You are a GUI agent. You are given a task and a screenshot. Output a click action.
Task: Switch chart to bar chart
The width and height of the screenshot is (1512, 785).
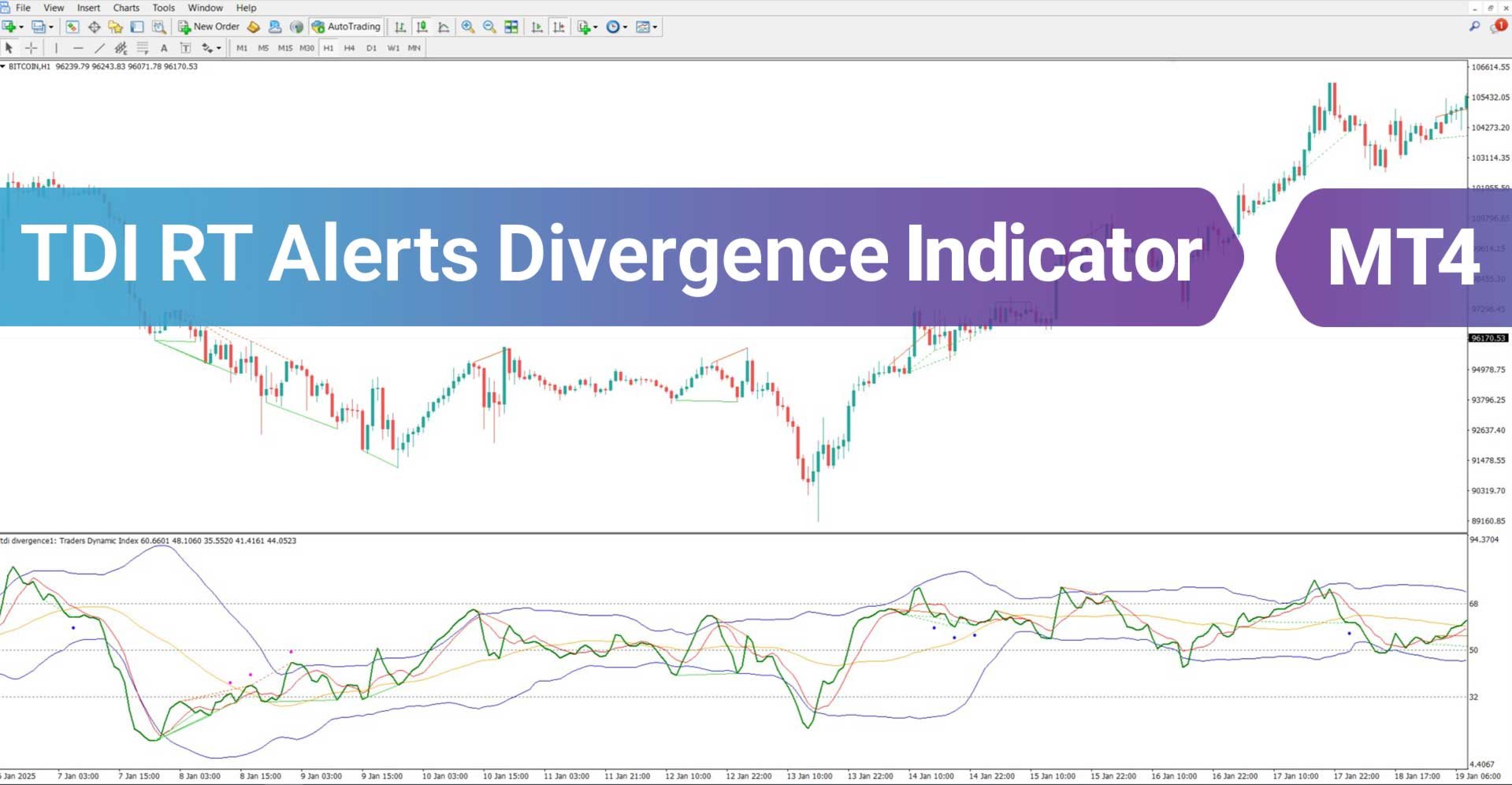400,27
